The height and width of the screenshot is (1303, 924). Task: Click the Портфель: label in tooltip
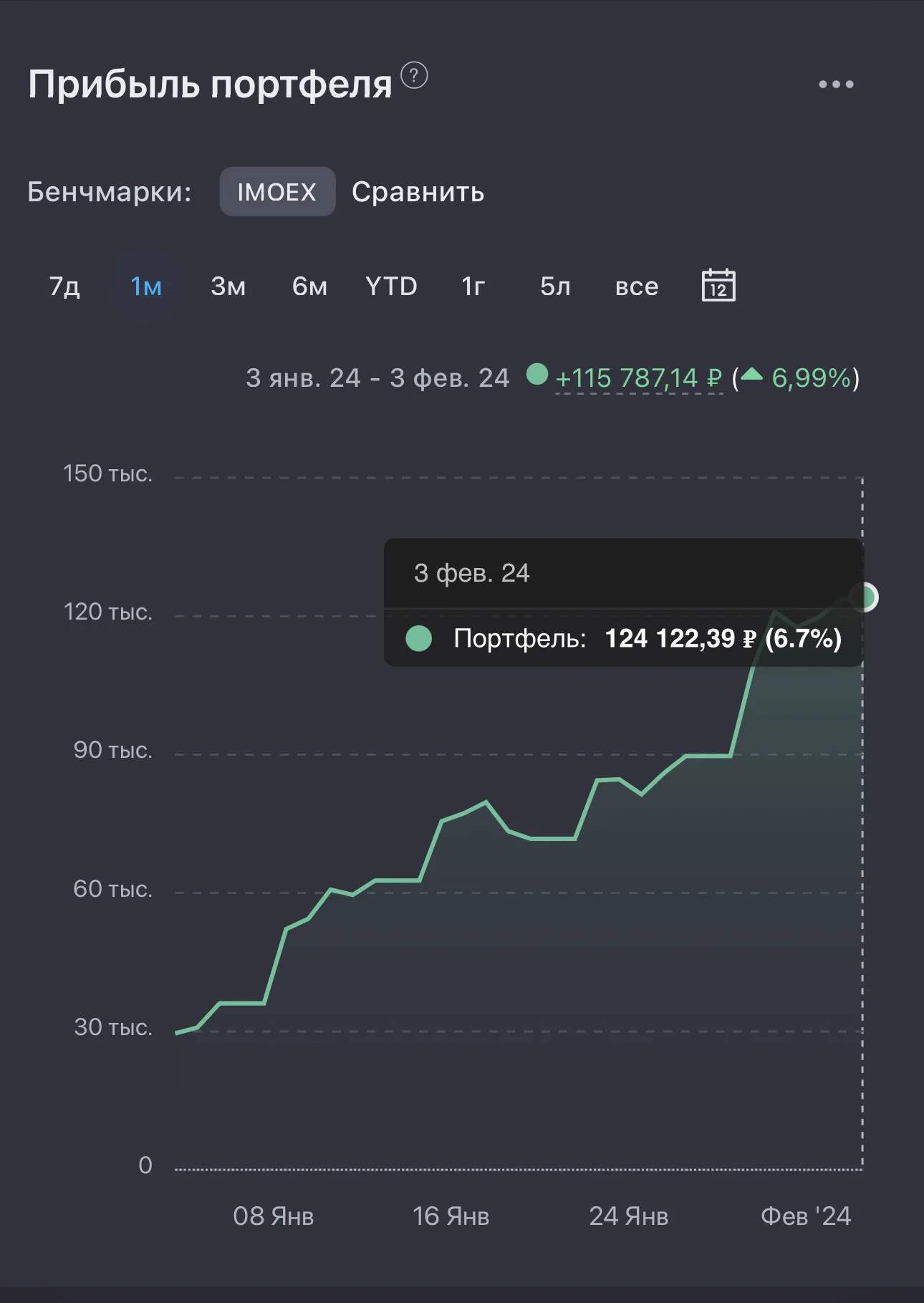pos(520,638)
